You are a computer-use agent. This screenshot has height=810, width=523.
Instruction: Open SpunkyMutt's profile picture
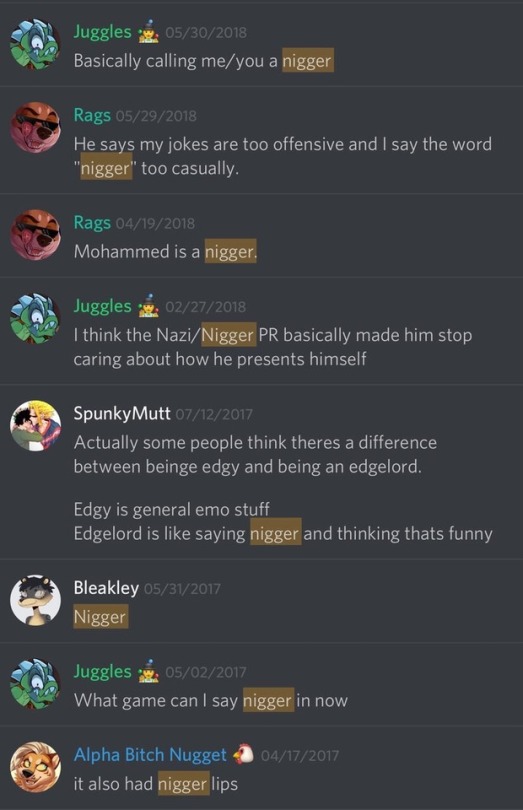(35, 426)
